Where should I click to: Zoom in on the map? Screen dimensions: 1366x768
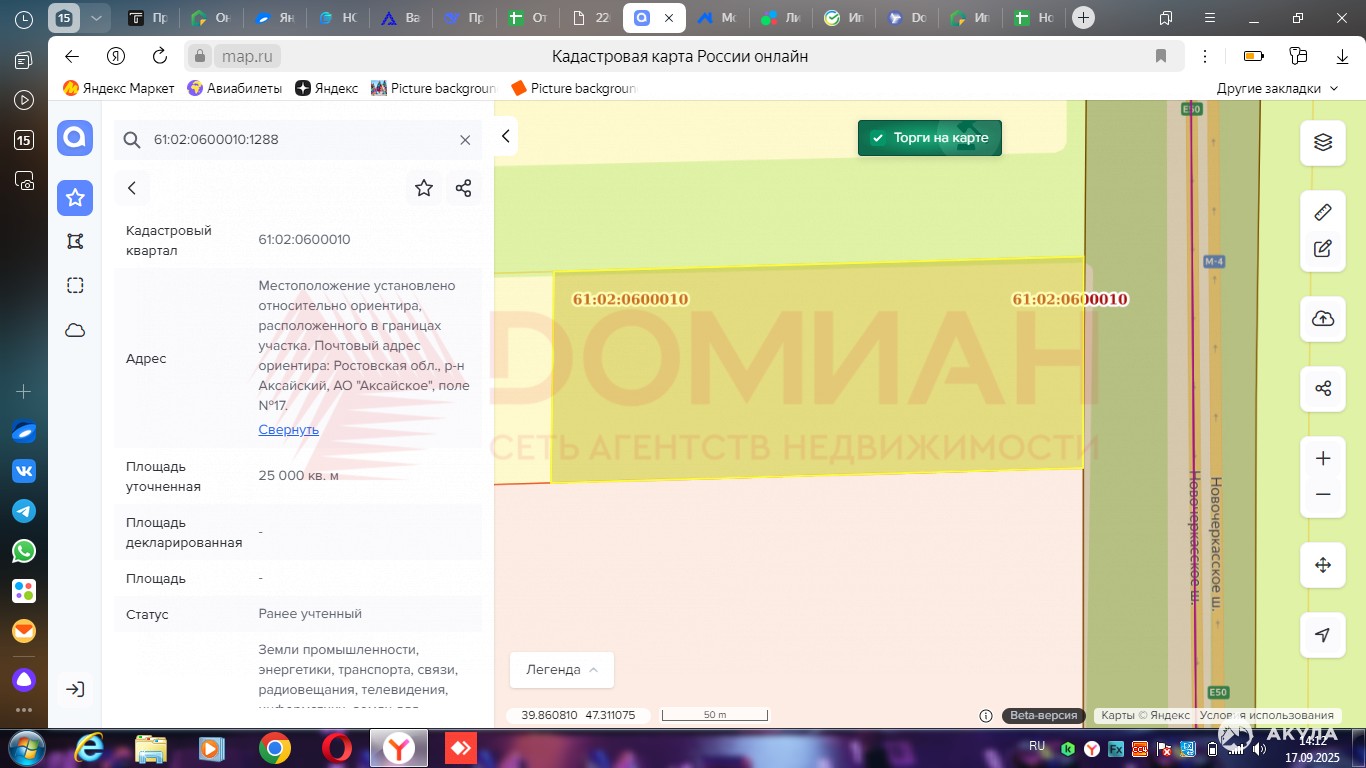pyautogui.click(x=1322, y=459)
